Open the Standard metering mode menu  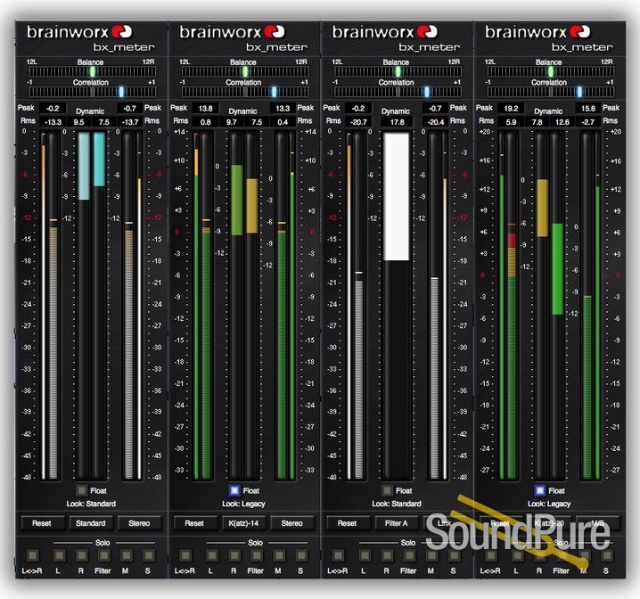click(x=91, y=523)
